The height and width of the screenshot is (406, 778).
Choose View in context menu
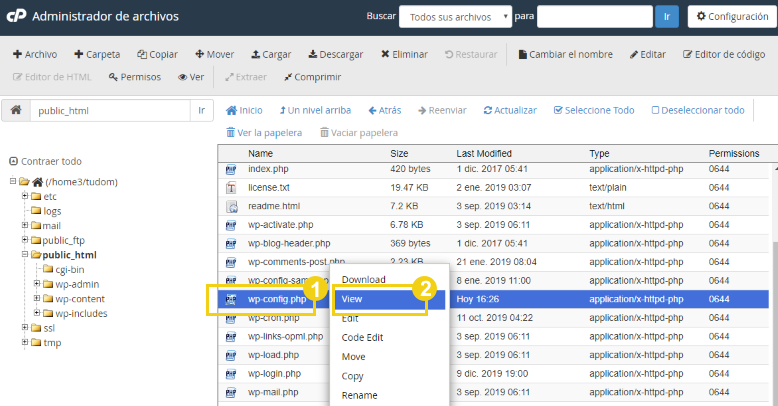[x=389, y=299]
